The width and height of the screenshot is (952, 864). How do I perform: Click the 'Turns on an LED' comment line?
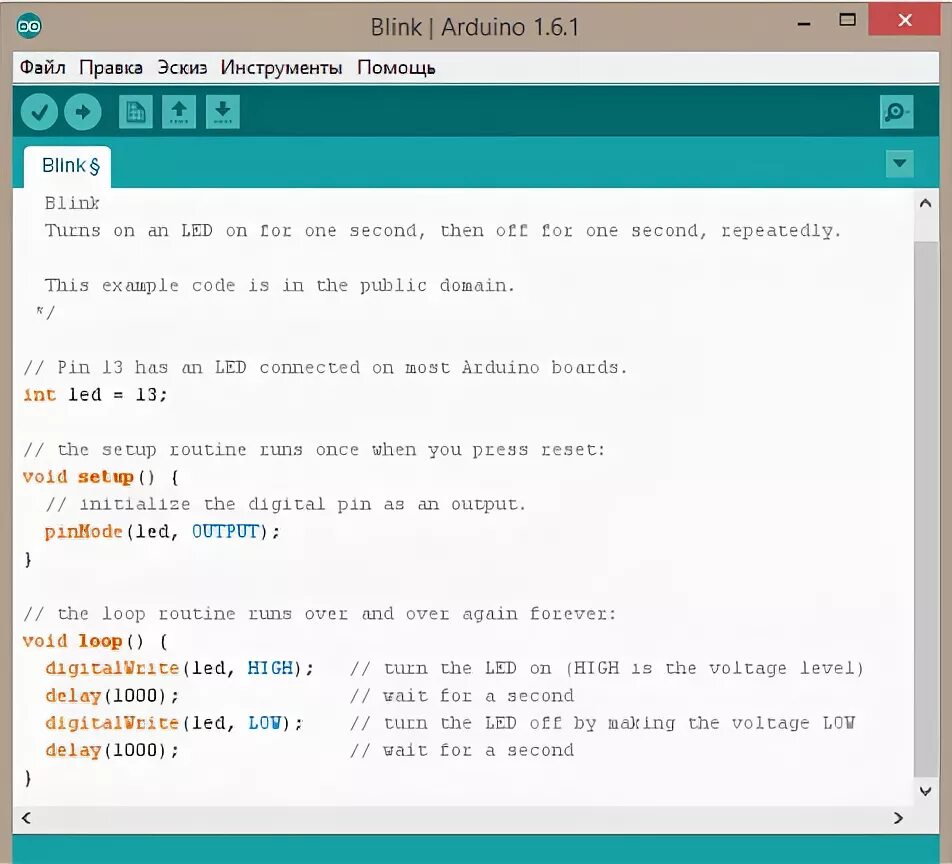443,231
